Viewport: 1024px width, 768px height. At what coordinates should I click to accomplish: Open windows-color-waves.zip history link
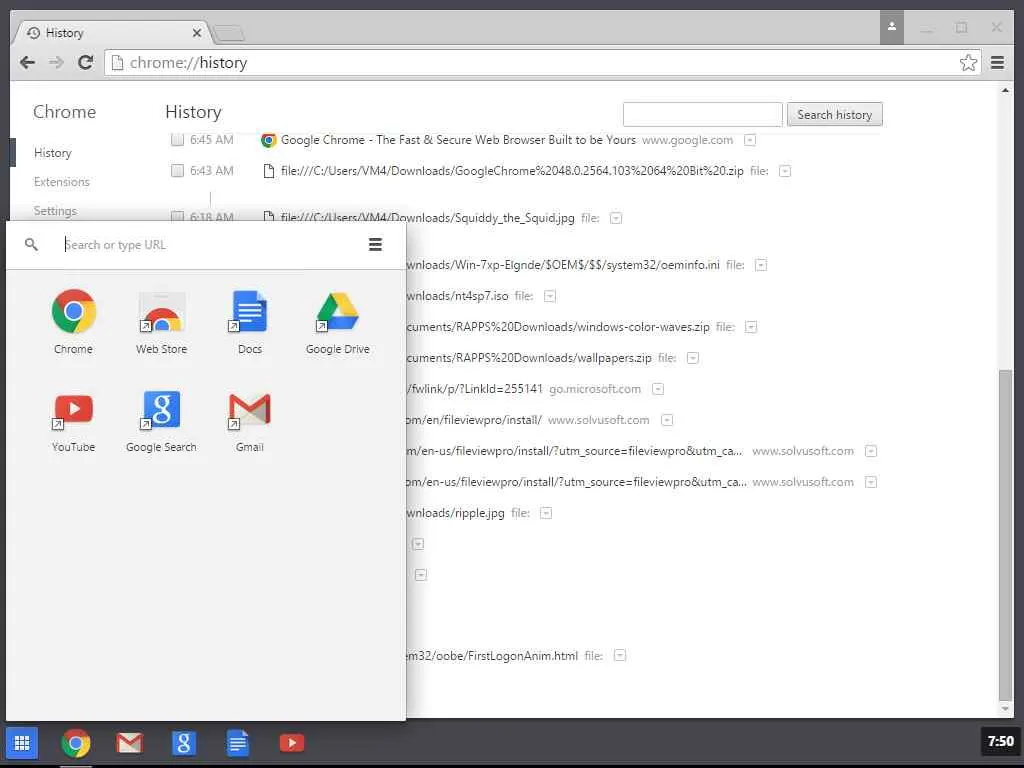(x=558, y=327)
